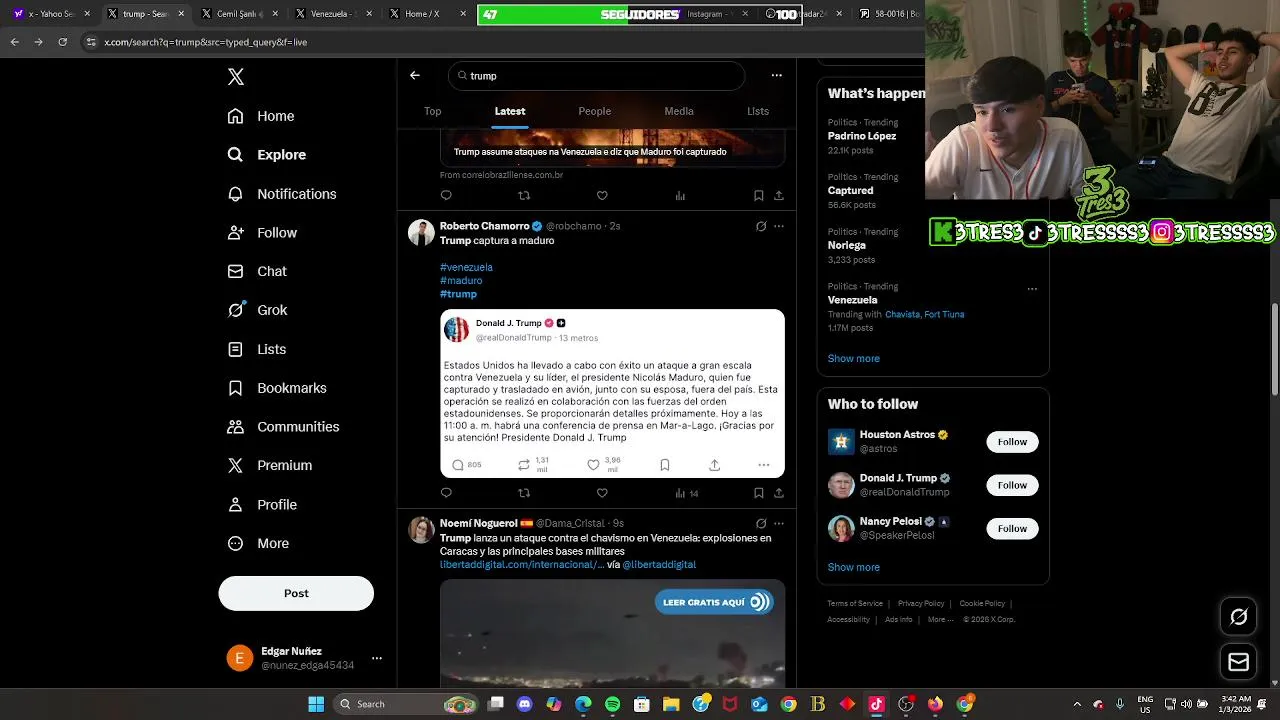The width and height of the screenshot is (1280, 720).
Task: Follow Houston Astros
Action: pyautogui.click(x=1012, y=442)
